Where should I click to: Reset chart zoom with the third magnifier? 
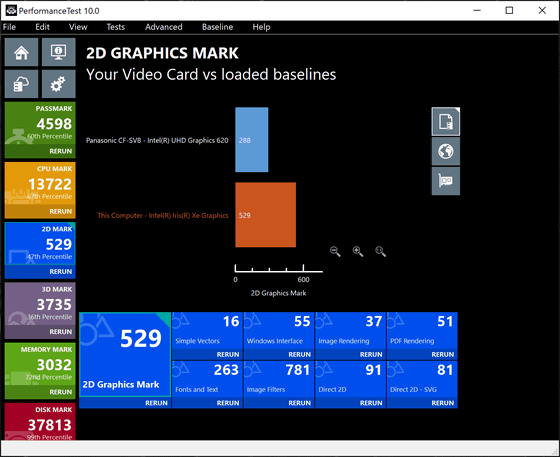[x=380, y=251]
